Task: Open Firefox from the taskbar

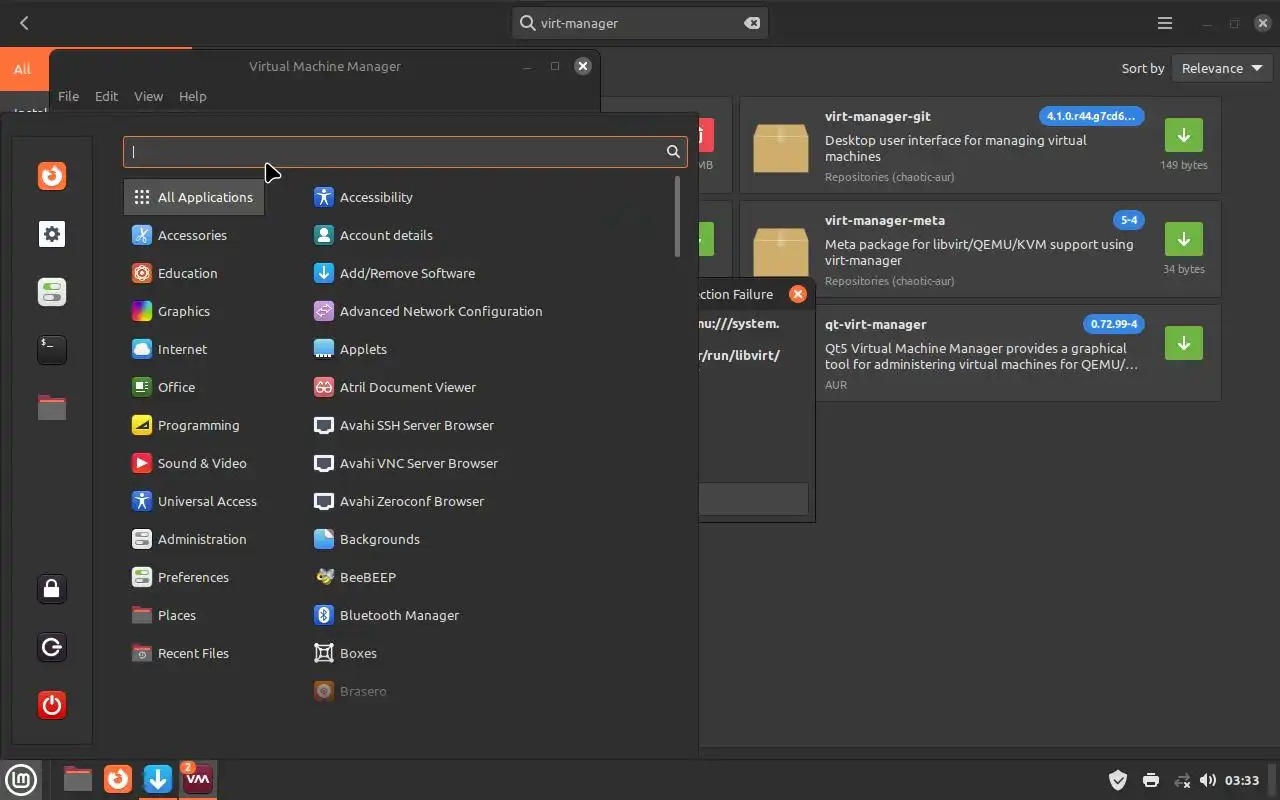Action: [x=118, y=779]
